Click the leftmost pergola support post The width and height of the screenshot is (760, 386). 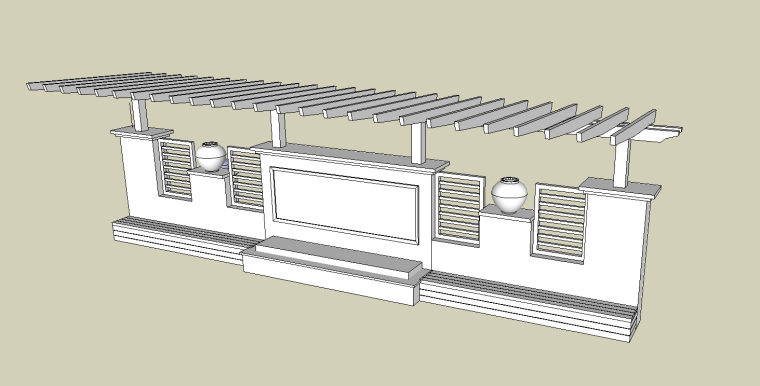click(140, 114)
